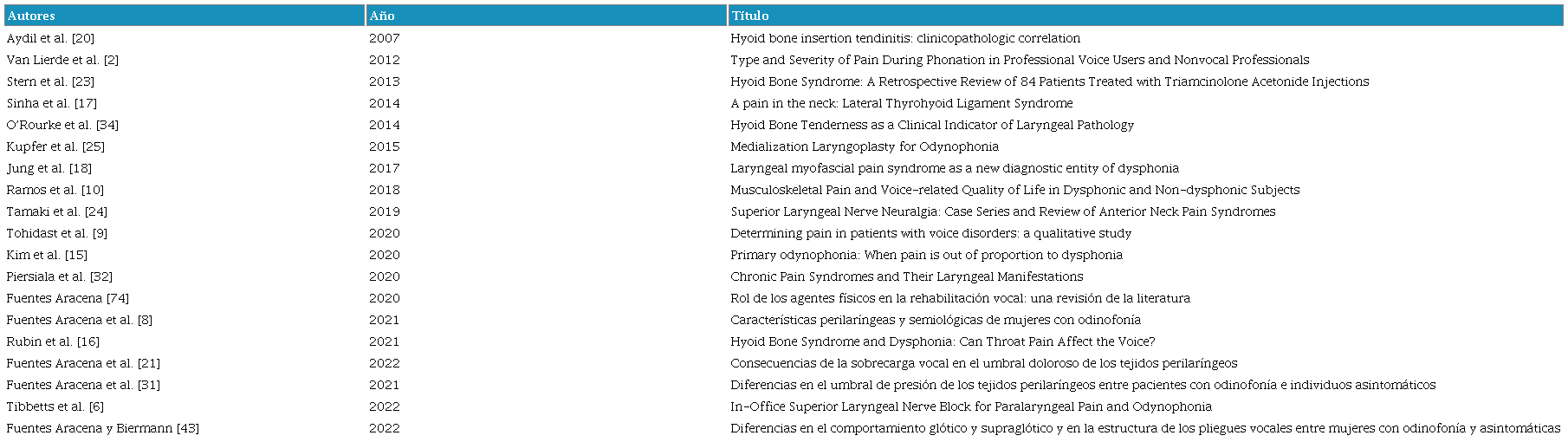Select the Rubin et al. [16] author cell
1568x442 pixels.
(x=53, y=341)
